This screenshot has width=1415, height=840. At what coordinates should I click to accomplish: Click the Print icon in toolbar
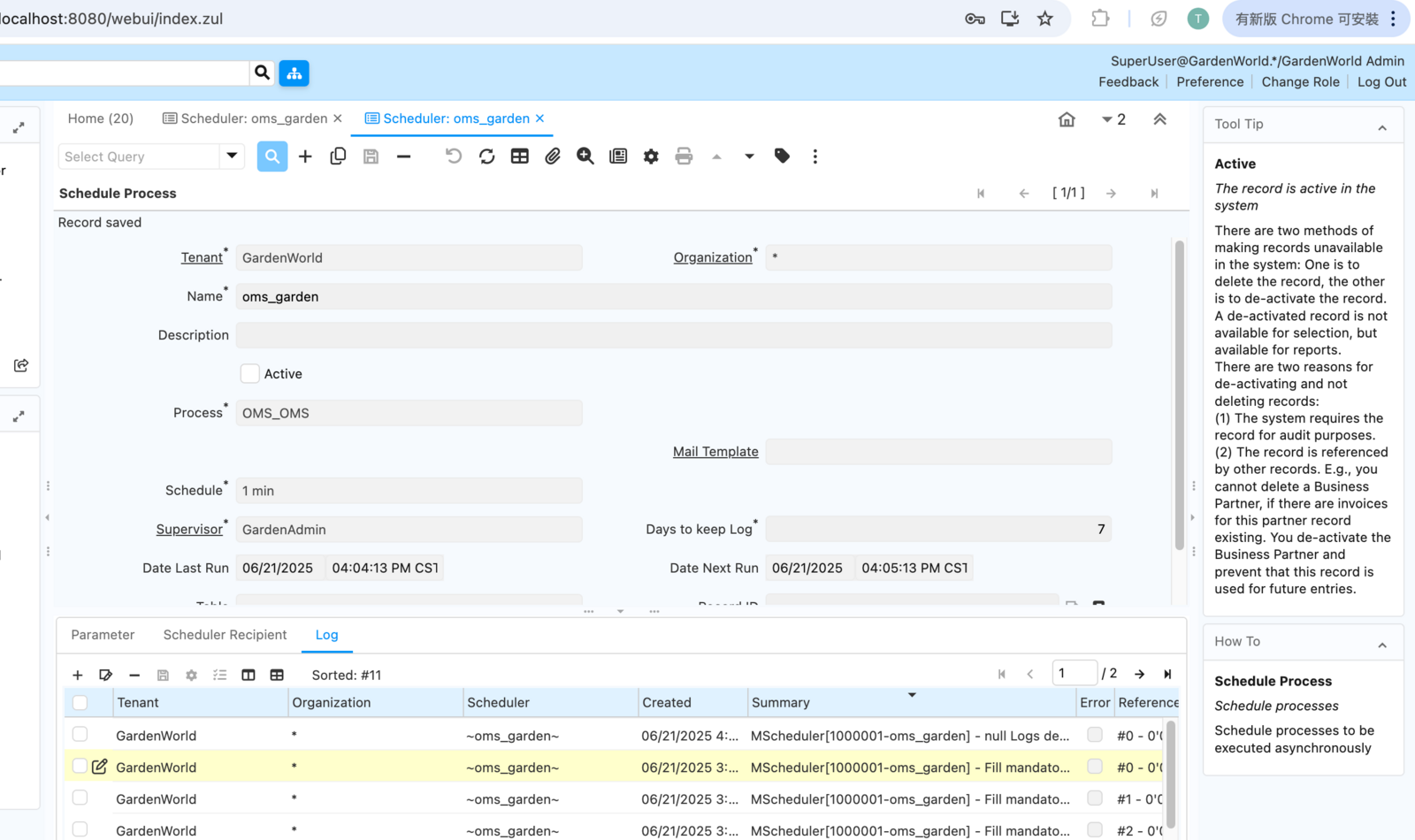point(684,157)
